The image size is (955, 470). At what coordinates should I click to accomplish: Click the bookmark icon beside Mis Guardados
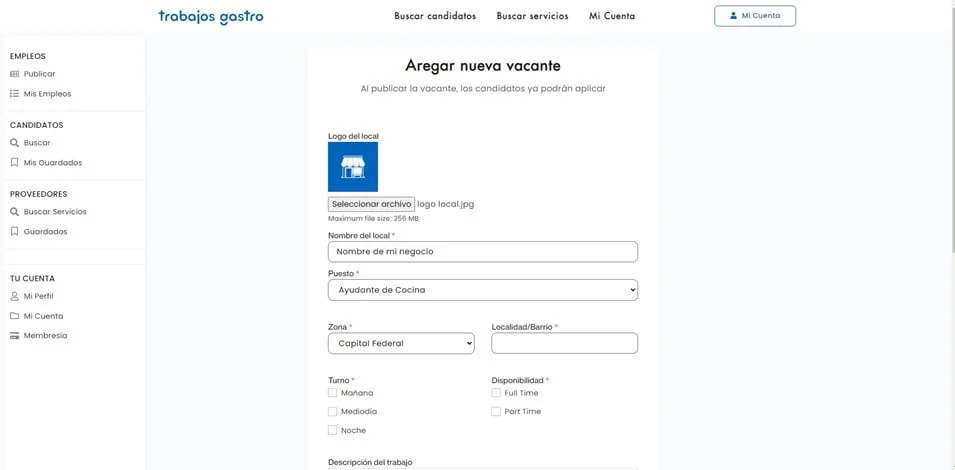pos(15,163)
